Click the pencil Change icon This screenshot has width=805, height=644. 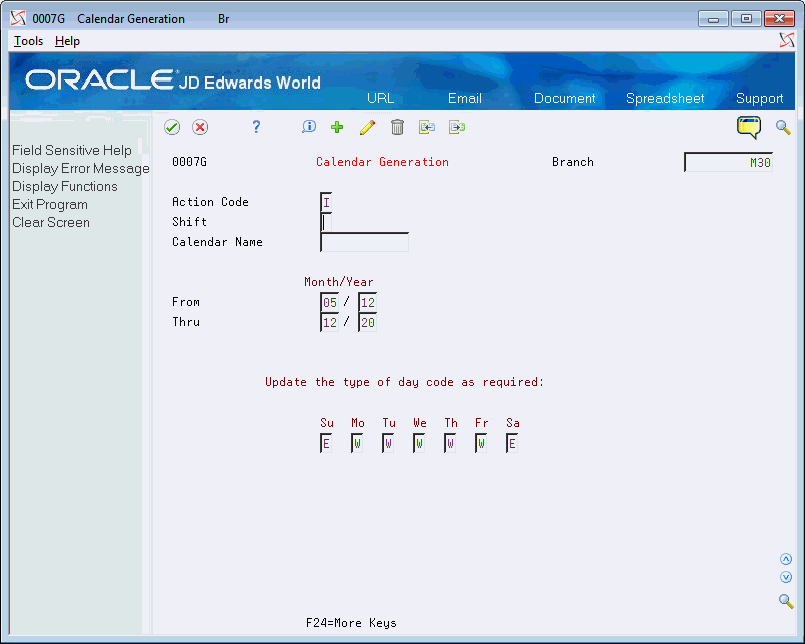368,127
